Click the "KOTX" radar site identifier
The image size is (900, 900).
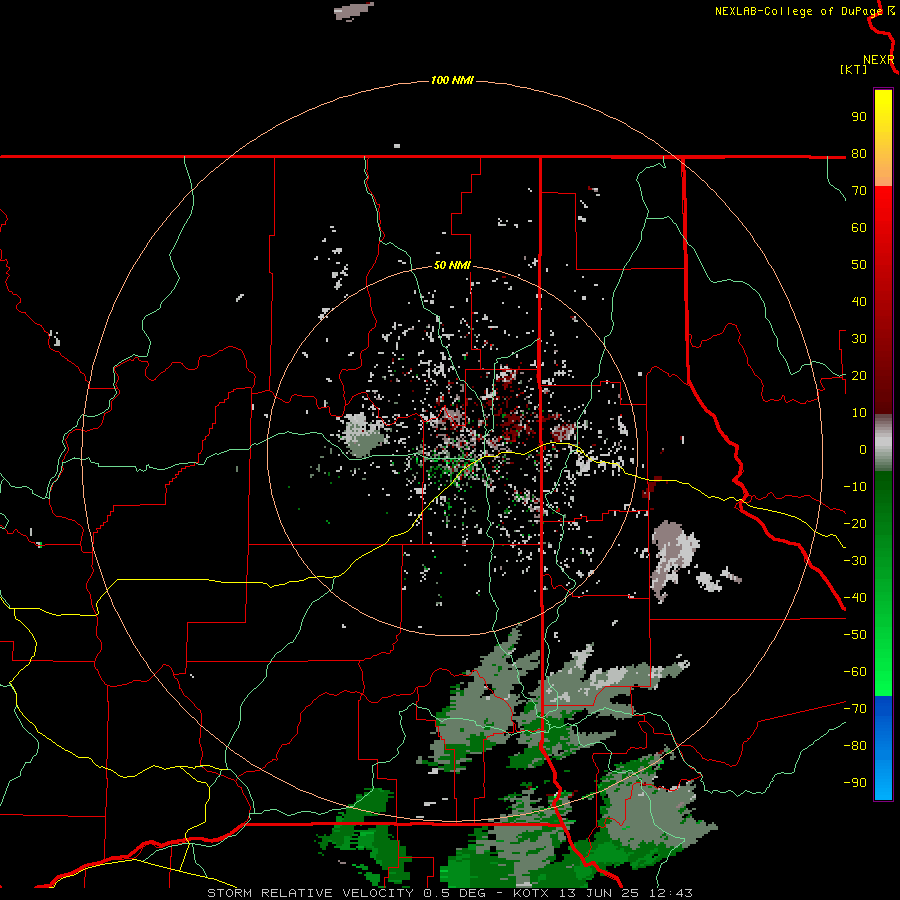(532, 893)
